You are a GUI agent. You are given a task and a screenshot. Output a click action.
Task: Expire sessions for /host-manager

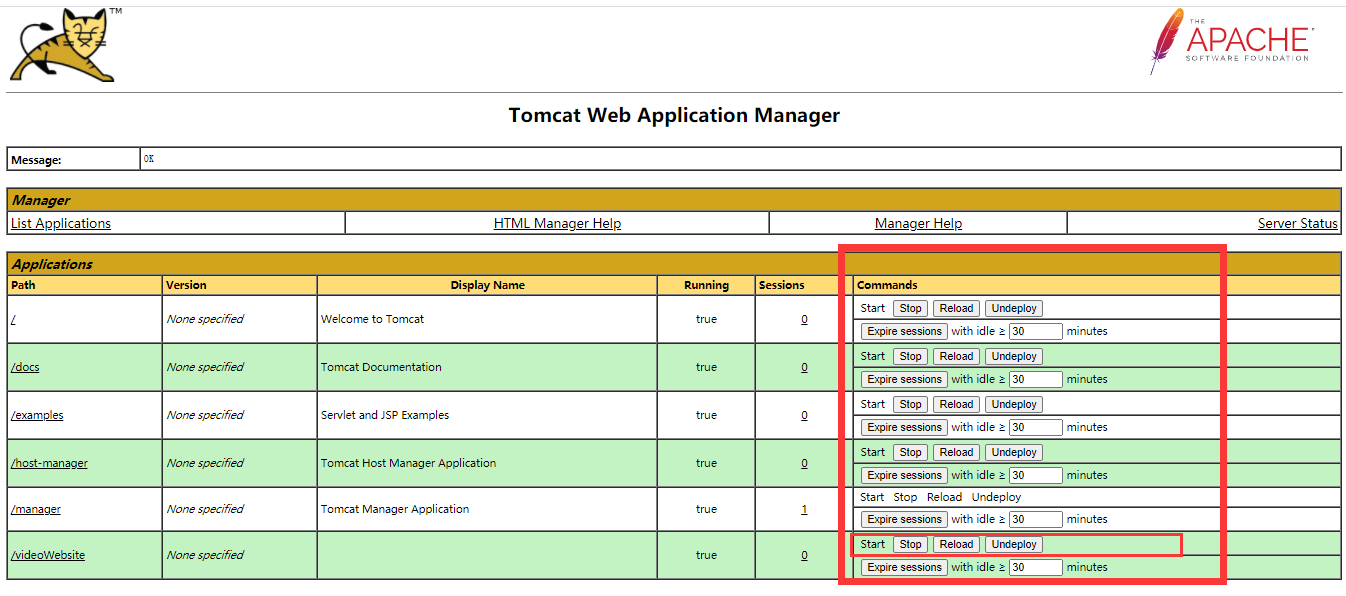click(904, 475)
